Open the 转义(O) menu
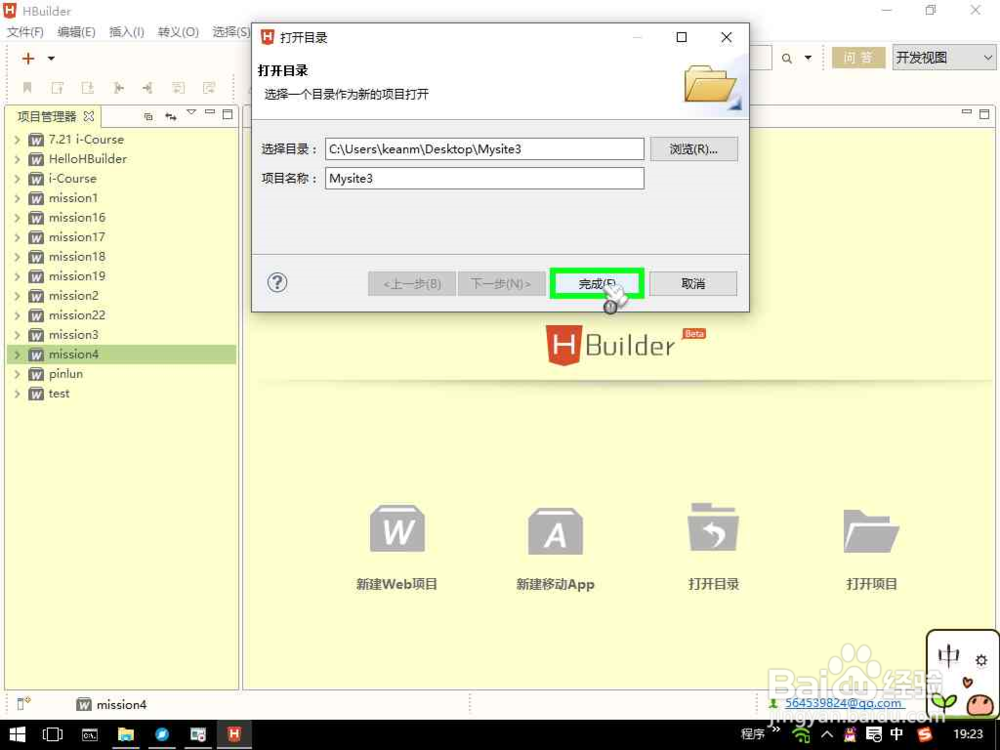Image resolution: width=1000 pixels, height=750 pixels. [x=178, y=32]
